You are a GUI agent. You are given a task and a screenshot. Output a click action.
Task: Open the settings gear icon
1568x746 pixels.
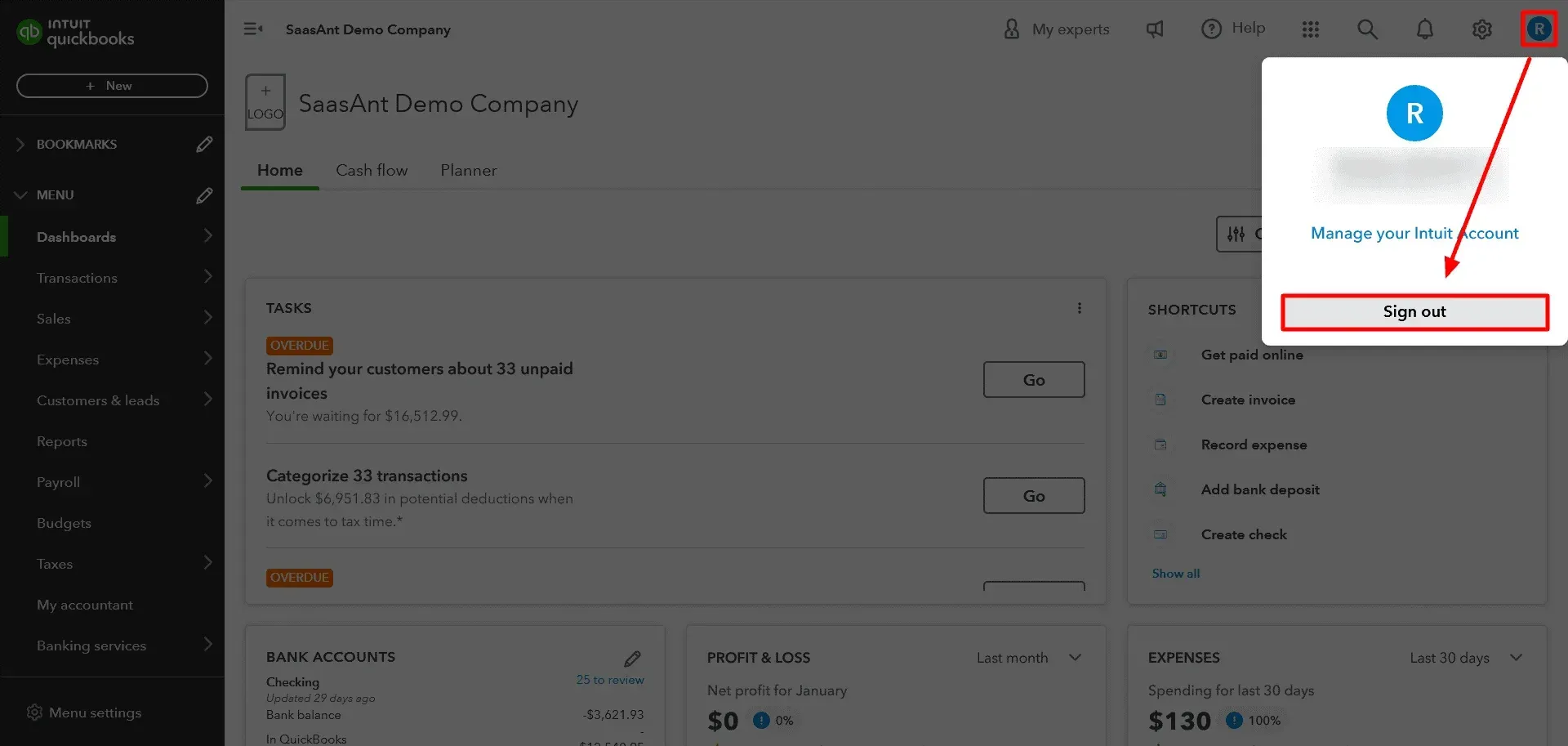1482,29
